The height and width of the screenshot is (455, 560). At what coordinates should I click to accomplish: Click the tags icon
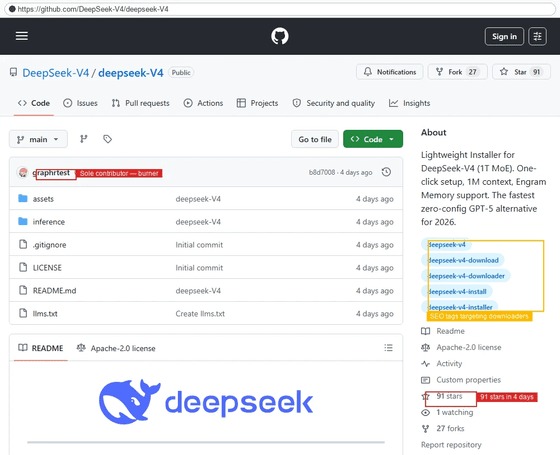107,139
